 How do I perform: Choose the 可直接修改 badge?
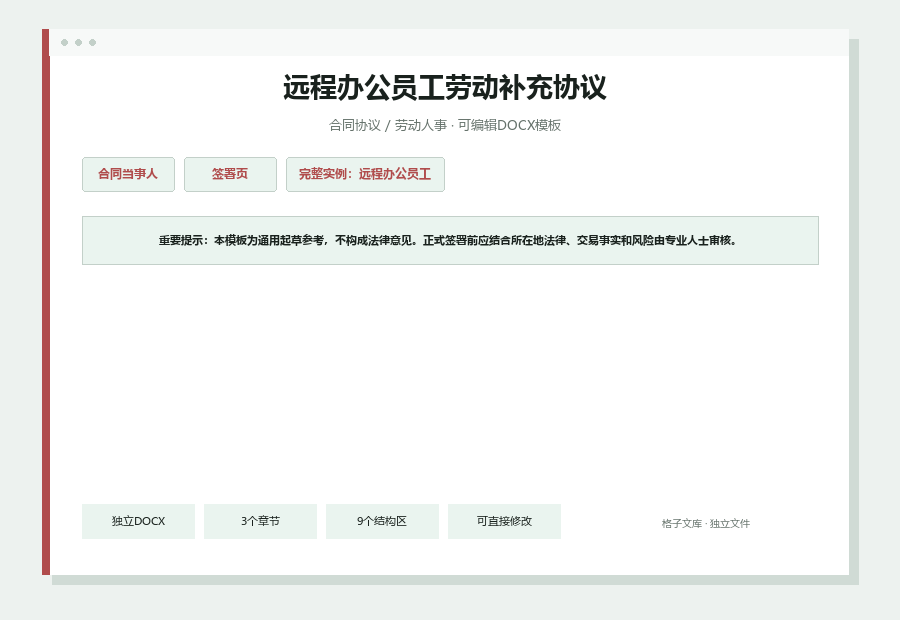pyautogui.click(x=504, y=521)
